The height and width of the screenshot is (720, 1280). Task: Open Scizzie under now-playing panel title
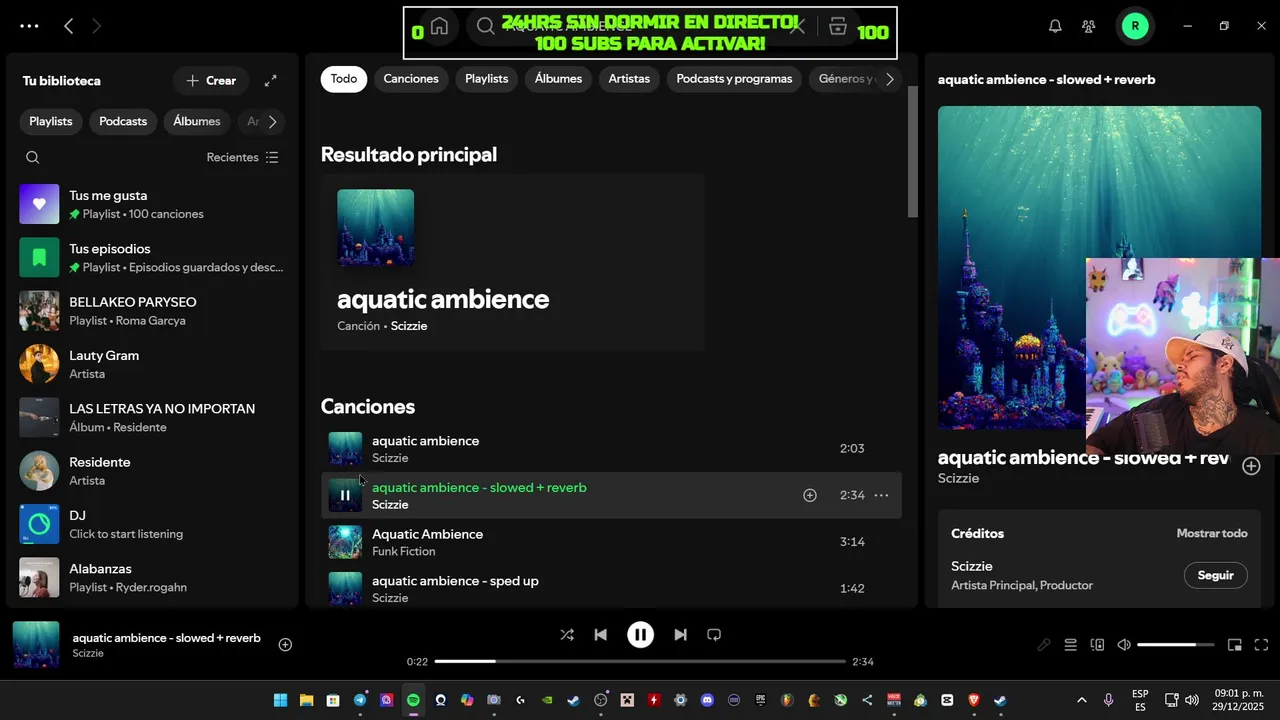coord(958,478)
